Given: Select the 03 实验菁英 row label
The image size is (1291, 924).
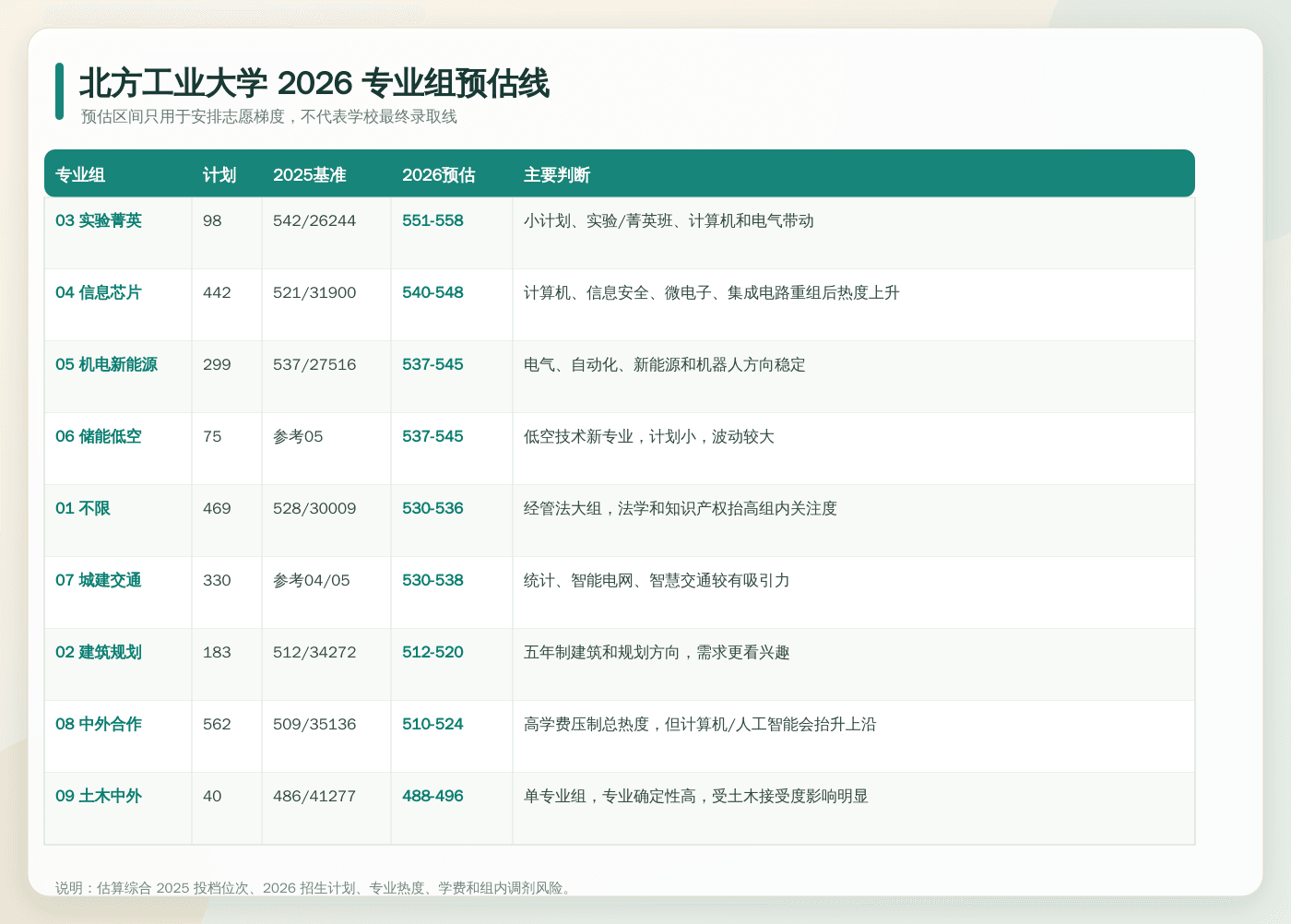Looking at the screenshot, I should 99,220.
